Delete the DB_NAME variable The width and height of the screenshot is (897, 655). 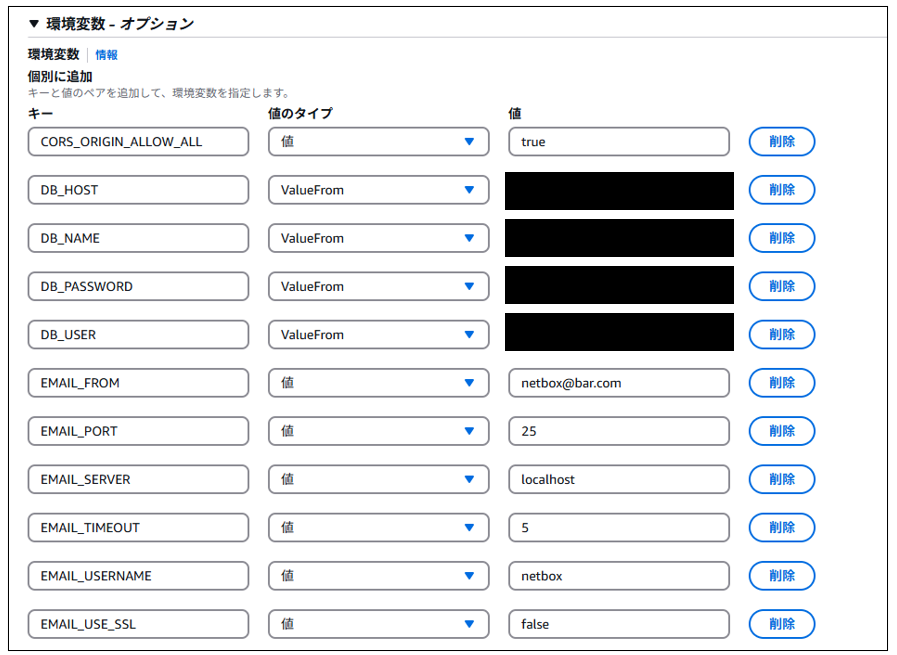pyautogui.click(x=782, y=238)
